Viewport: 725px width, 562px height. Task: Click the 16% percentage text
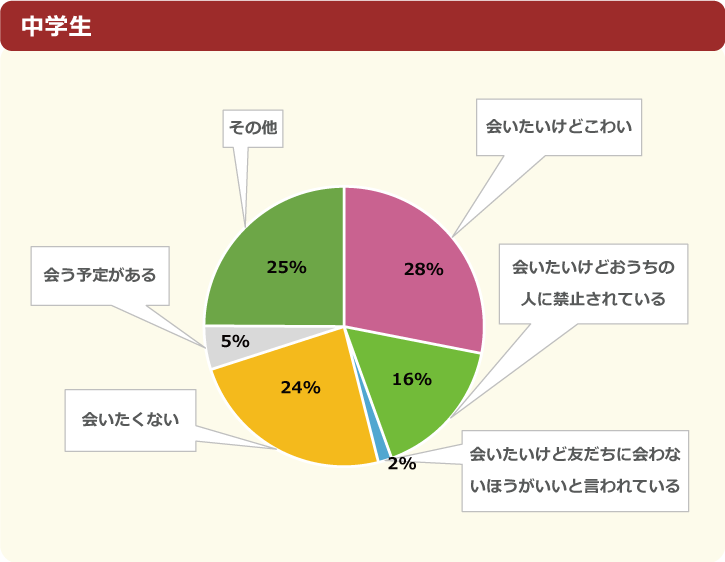point(412,379)
